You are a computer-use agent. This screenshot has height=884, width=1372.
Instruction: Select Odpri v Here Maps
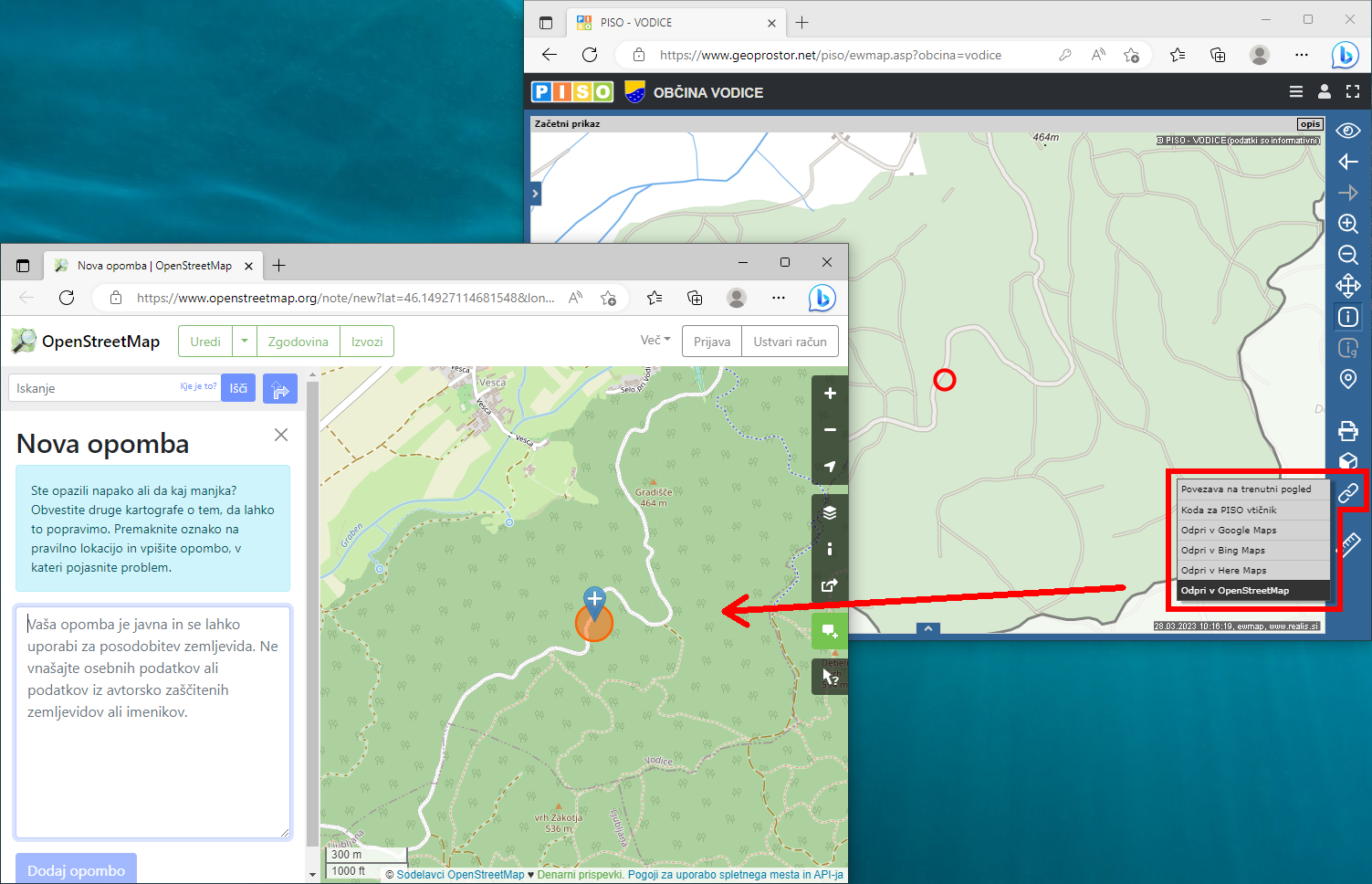[x=1252, y=570]
